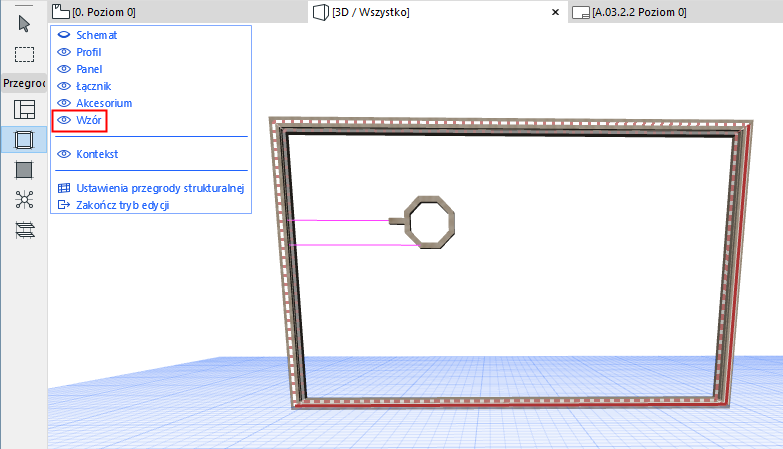Close the 3D / Wszystko tab
The height and width of the screenshot is (449, 783).
[555, 12]
